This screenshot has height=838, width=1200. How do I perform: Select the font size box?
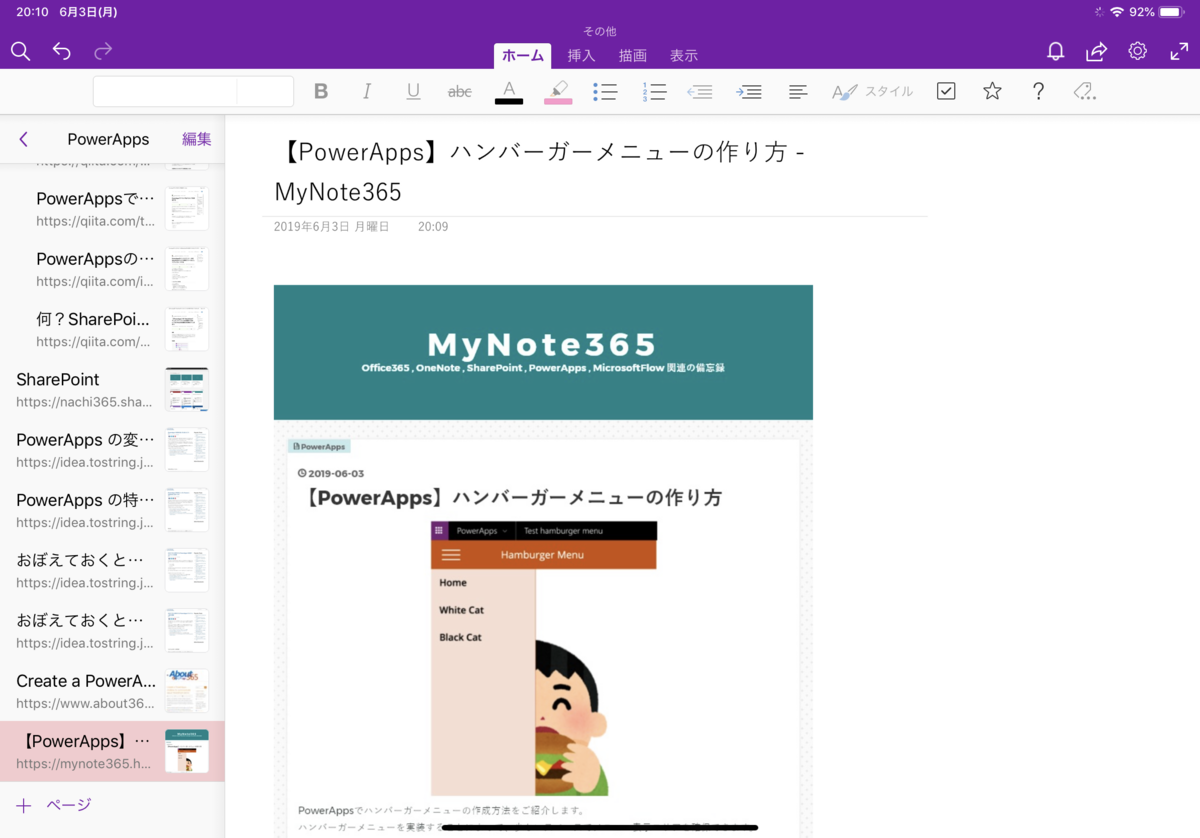(265, 91)
